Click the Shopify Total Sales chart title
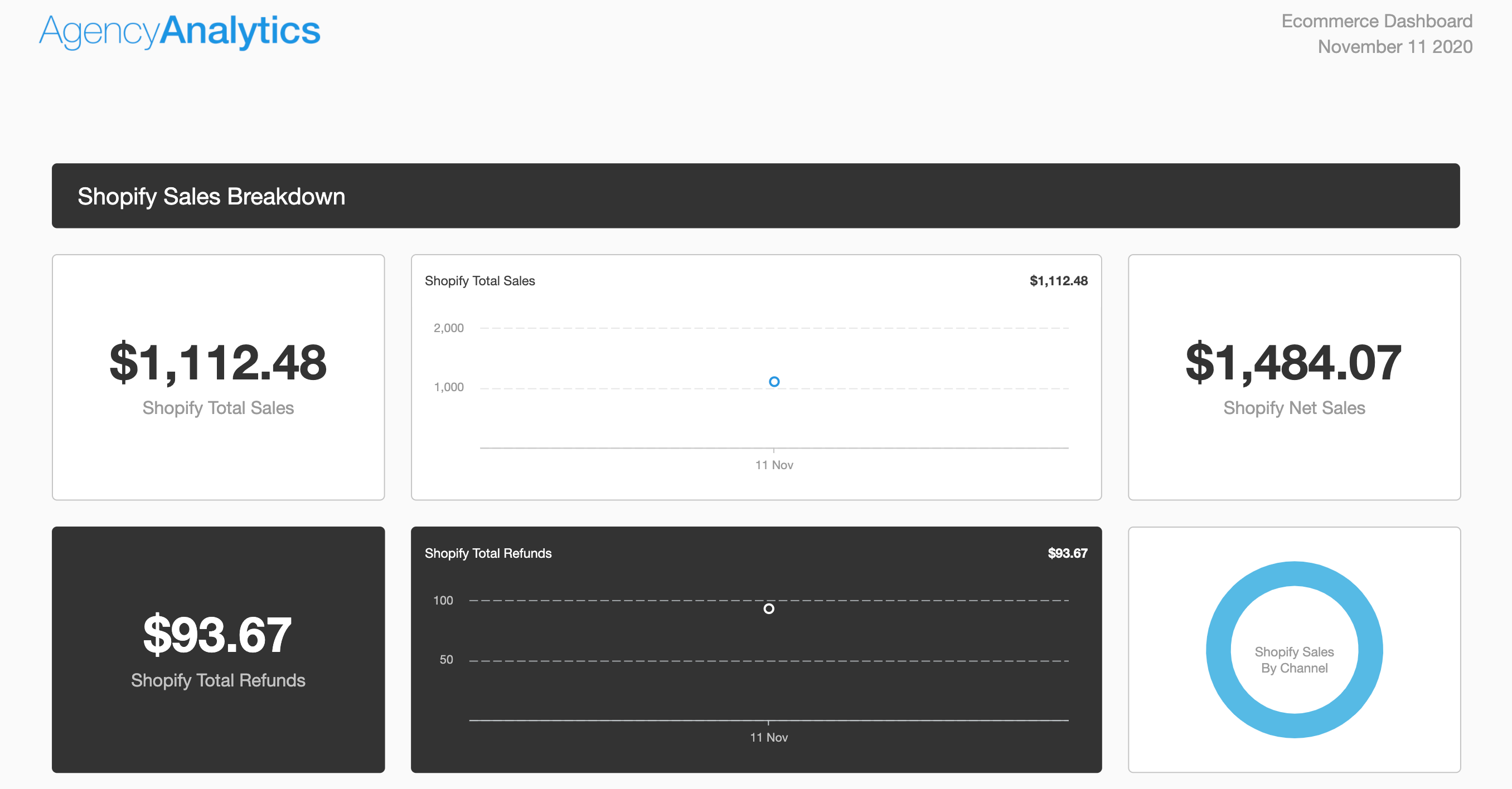This screenshot has width=1512, height=789. (x=479, y=281)
